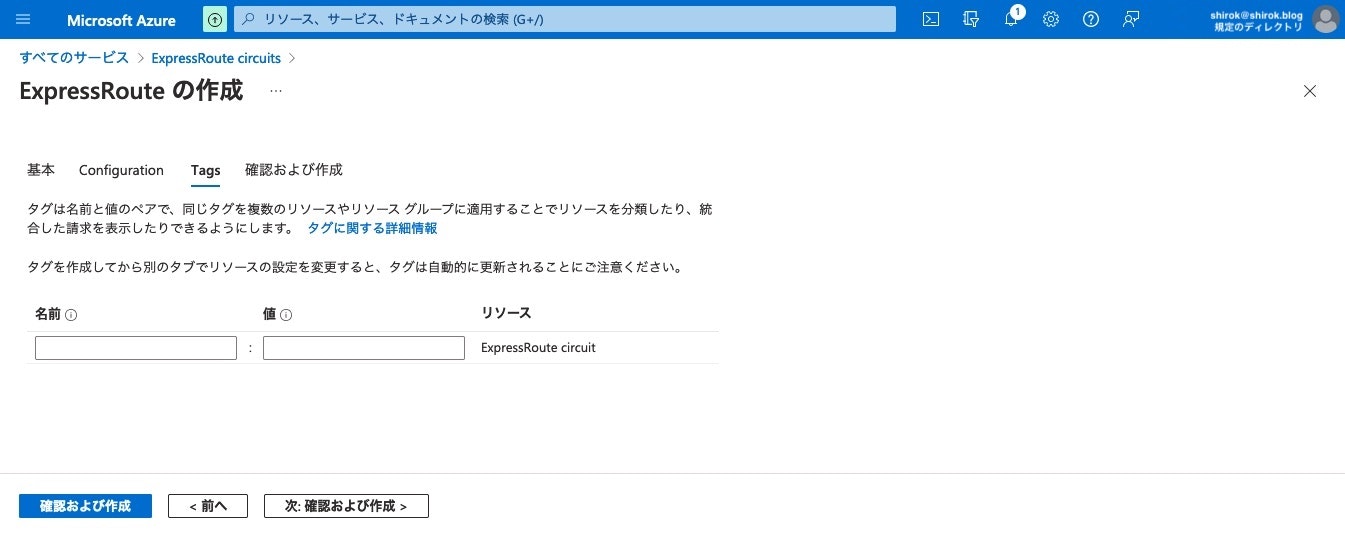Switch to the 基本 tab
Screen dimensions: 1345x536
pyautogui.click(x=41, y=170)
